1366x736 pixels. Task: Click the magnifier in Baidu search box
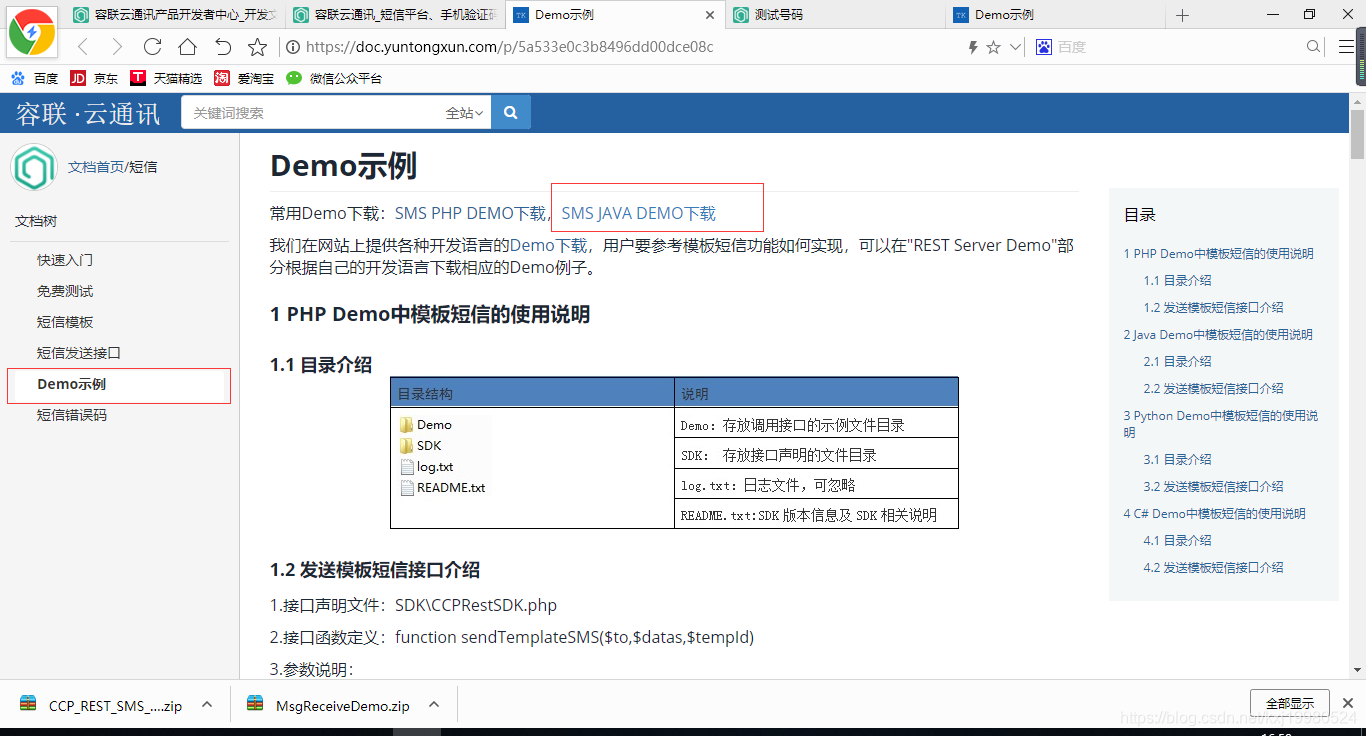(x=1313, y=47)
